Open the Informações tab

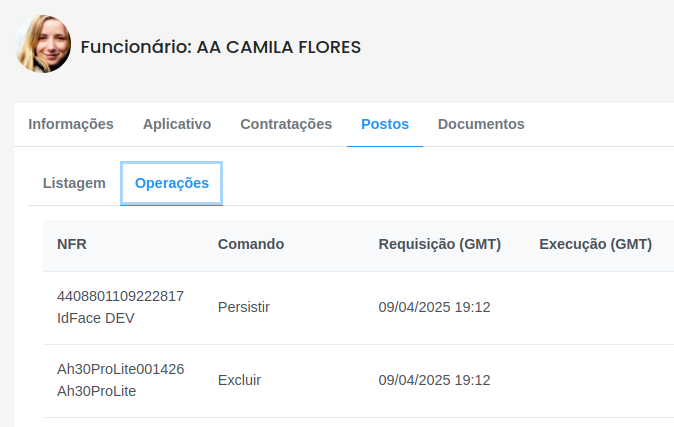click(71, 124)
